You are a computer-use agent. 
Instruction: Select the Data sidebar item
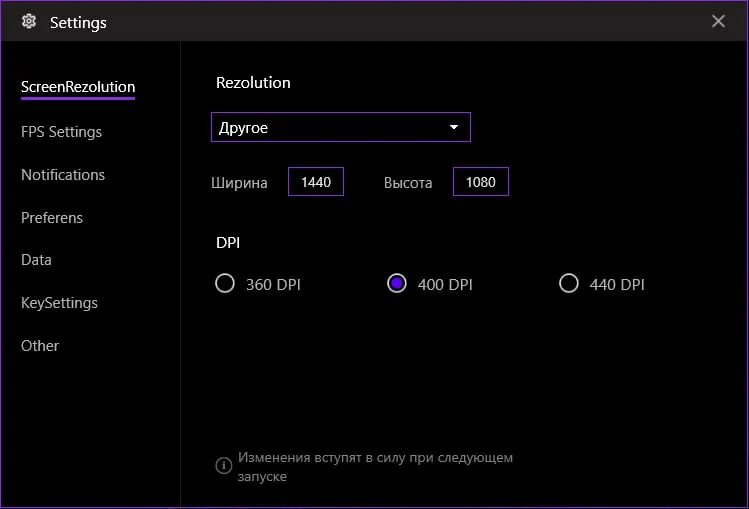[36, 260]
